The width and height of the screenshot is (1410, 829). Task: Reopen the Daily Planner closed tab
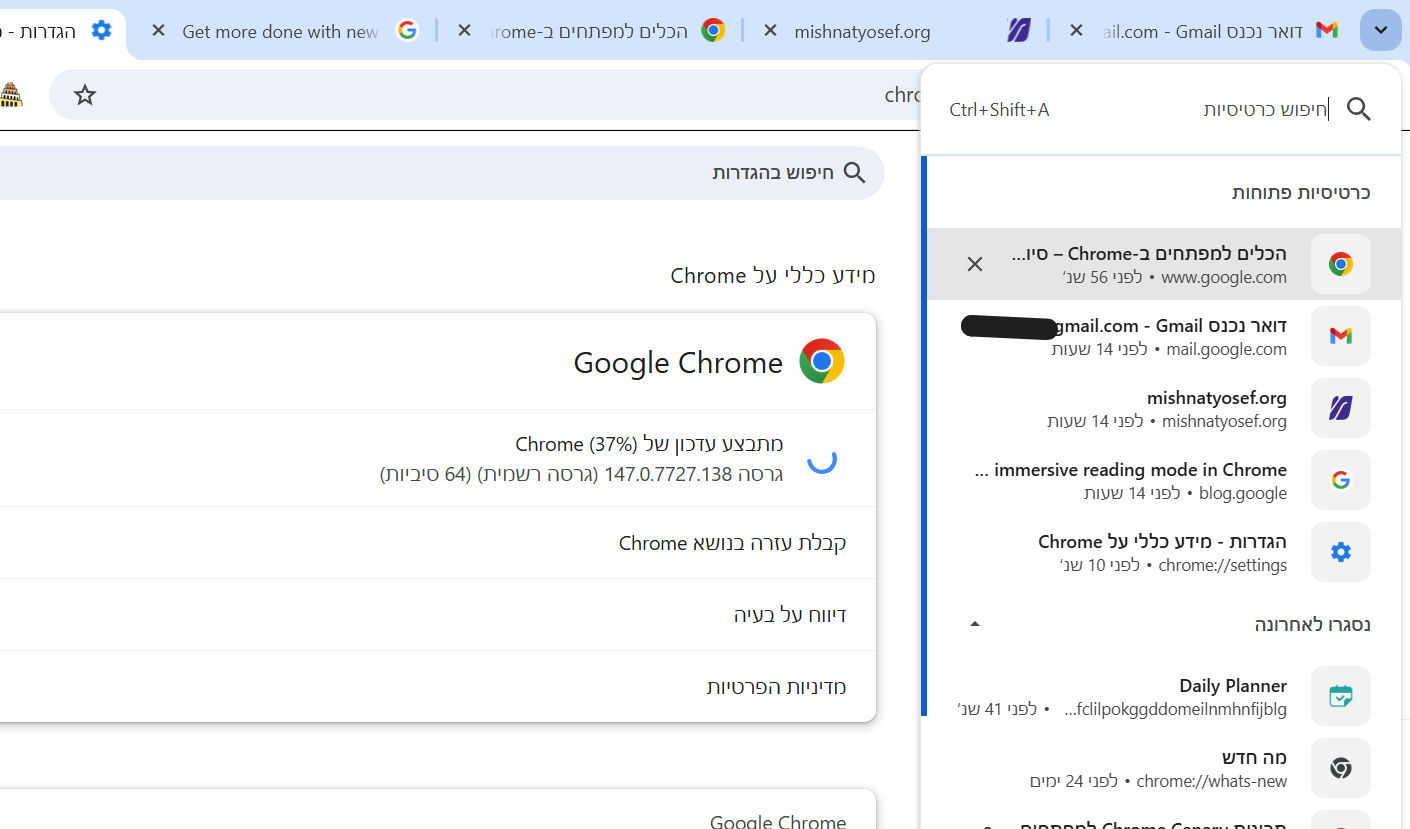(1164, 696)
